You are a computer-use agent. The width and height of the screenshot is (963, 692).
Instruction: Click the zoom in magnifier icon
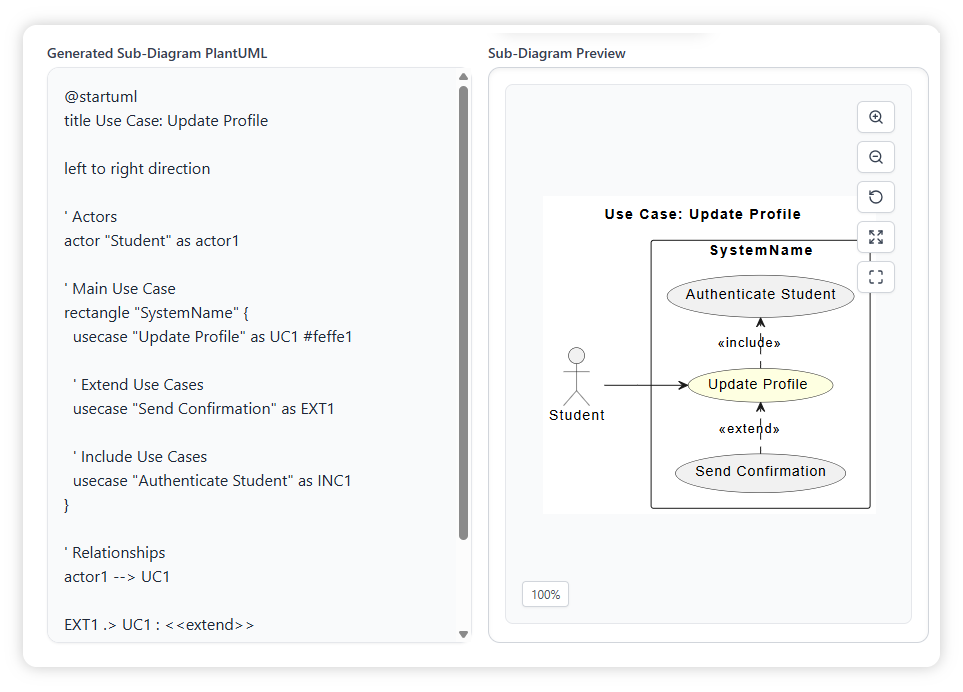(x=875, y=117)
